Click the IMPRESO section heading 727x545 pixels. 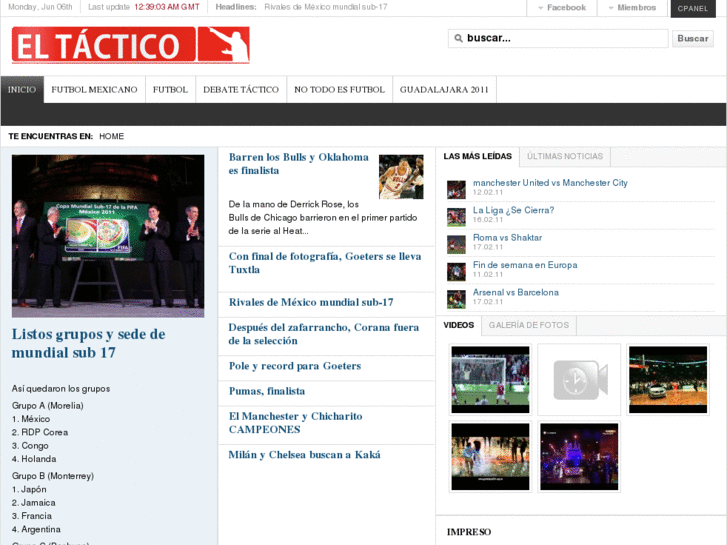(469, 532)
